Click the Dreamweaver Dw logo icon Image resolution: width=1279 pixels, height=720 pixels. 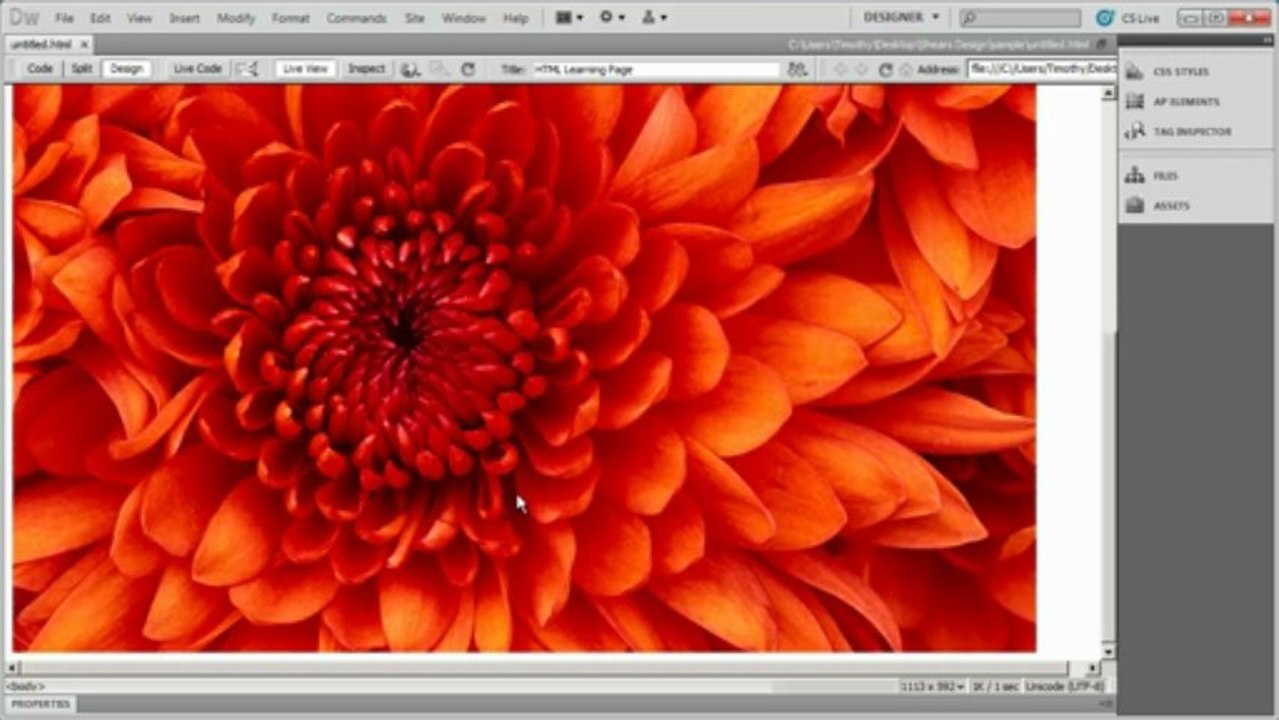(23, 17)
